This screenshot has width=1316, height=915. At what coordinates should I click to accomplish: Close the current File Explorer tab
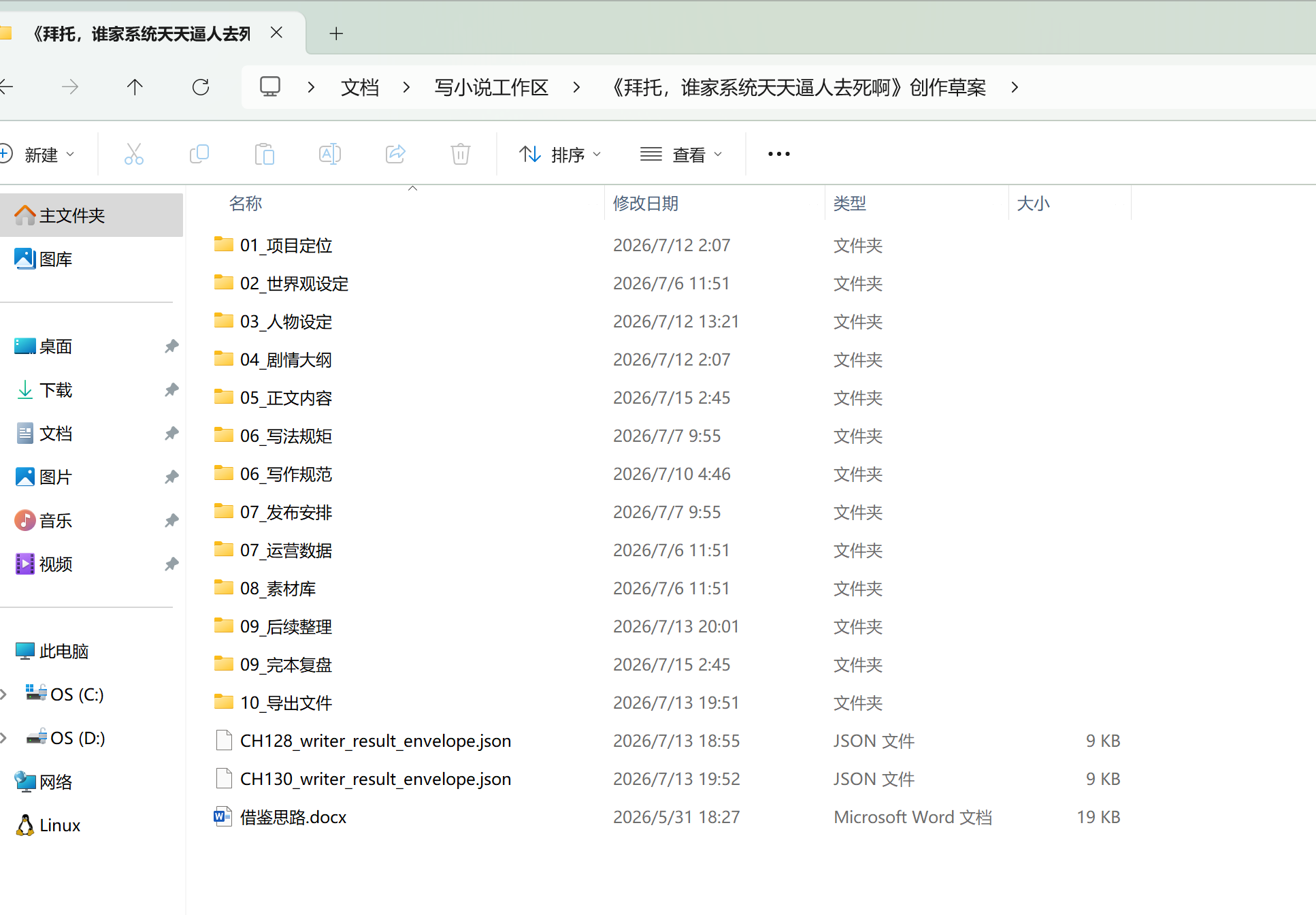click(276, 33)
